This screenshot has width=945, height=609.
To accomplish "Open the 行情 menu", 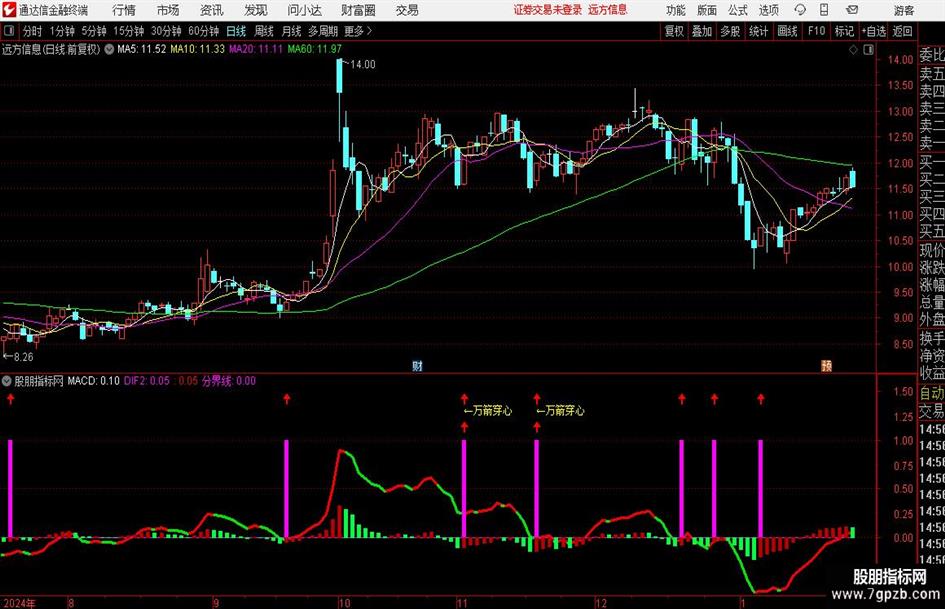I will [124, 10].
